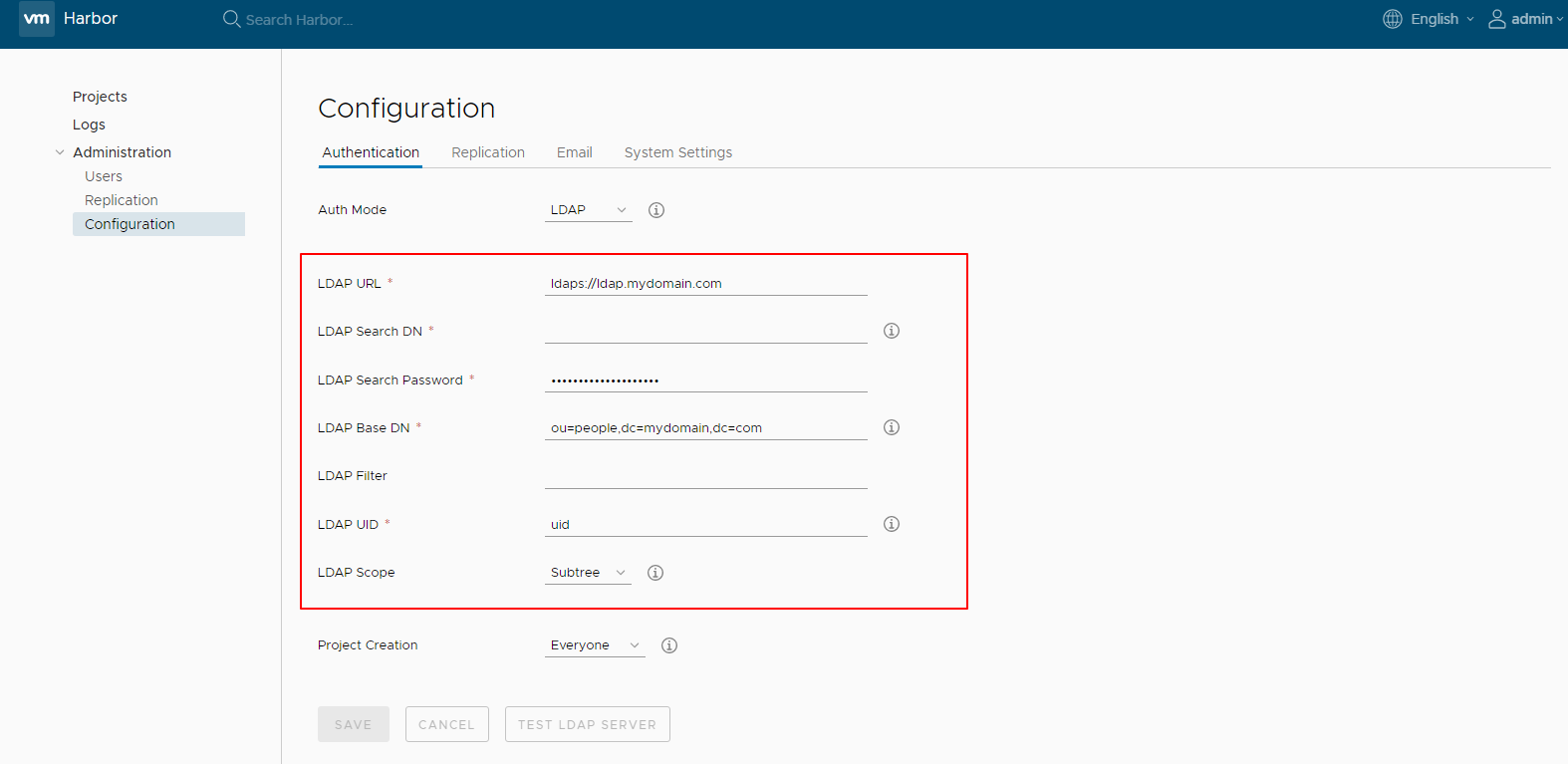Click the Test LDAP Server button
The image size is (1568, 764).
coord(587,724)
